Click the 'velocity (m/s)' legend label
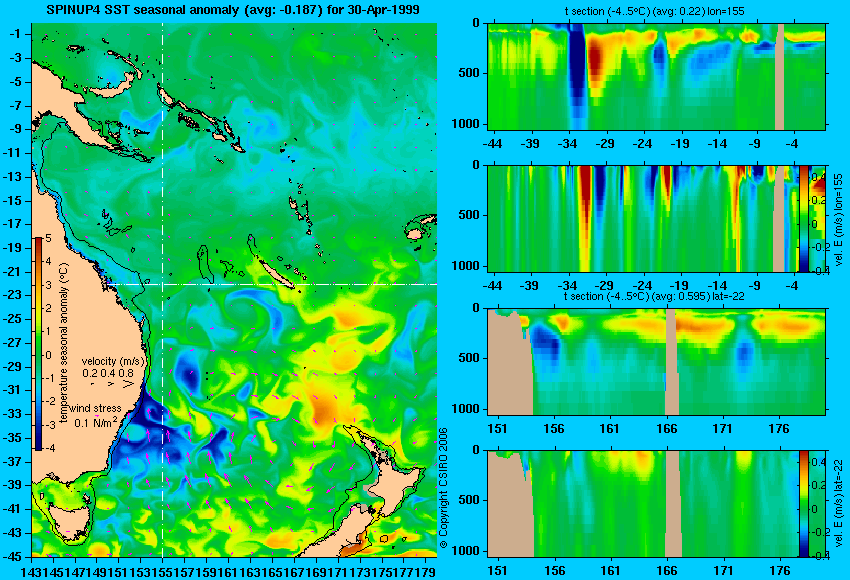Viewport: 850px width, 580px height. (x=113, y=361)
